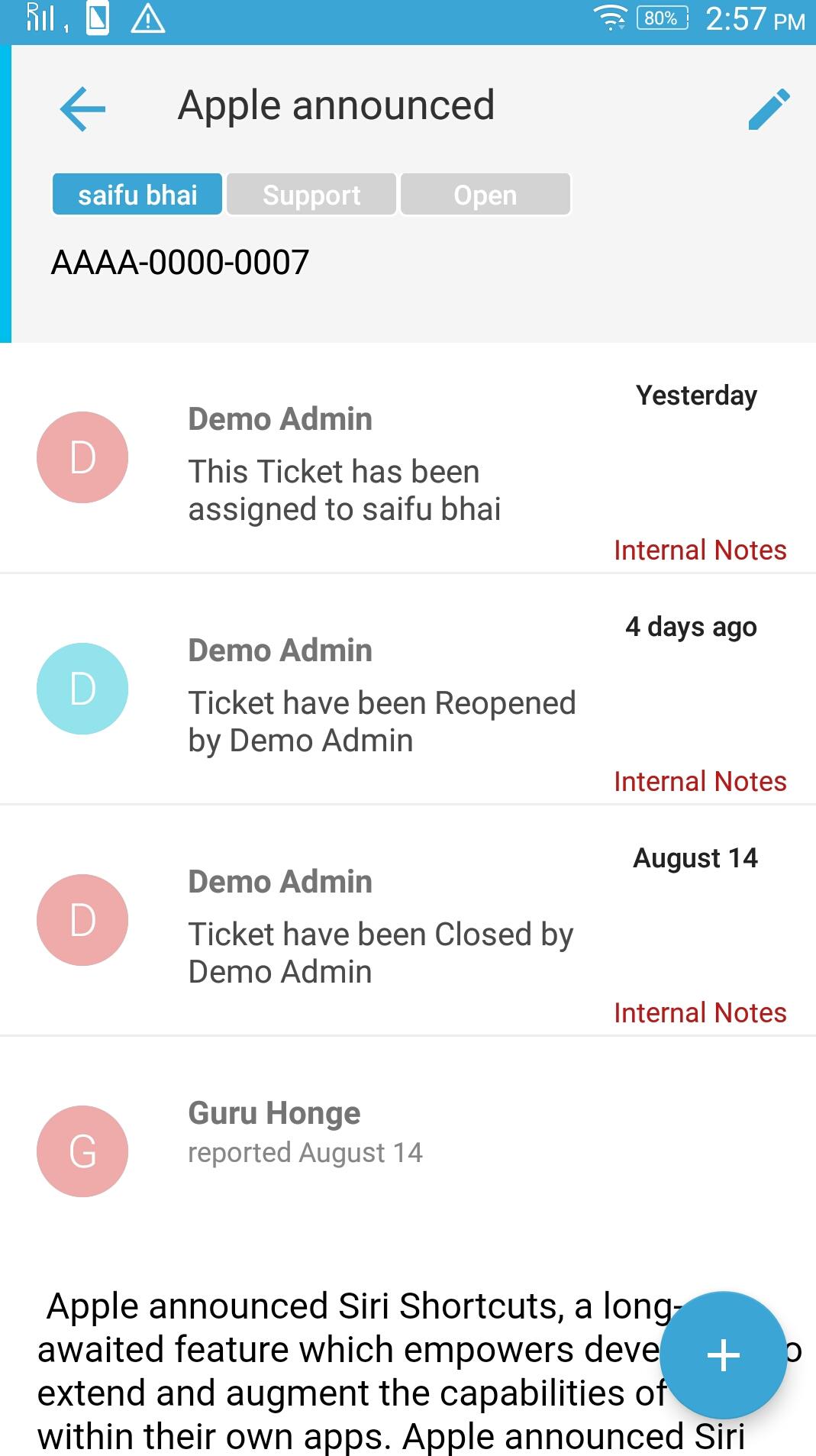Tap the Open status tag

click(x=485, y=195)
